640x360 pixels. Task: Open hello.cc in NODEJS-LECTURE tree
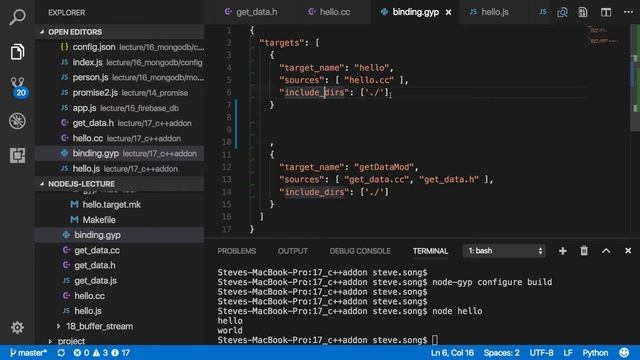[120, 296]
